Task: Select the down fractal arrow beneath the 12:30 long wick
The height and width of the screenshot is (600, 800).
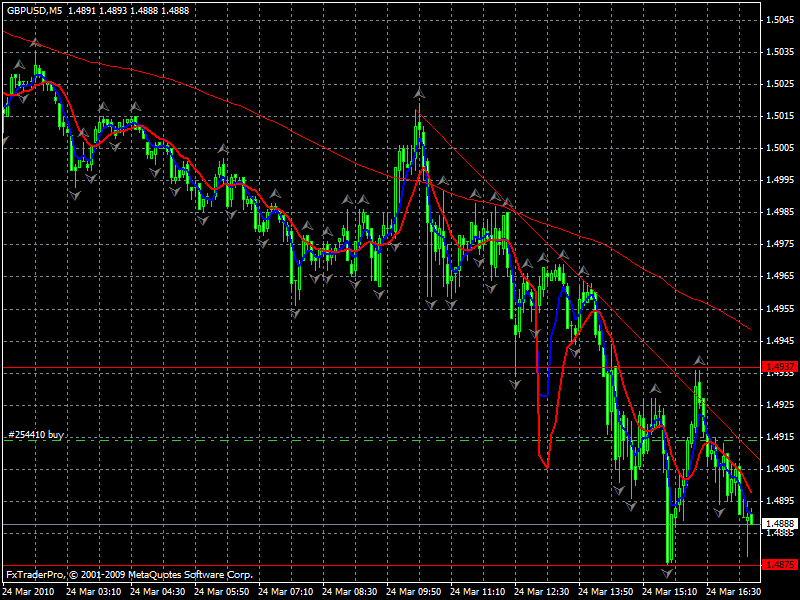Action: (515, 385)
